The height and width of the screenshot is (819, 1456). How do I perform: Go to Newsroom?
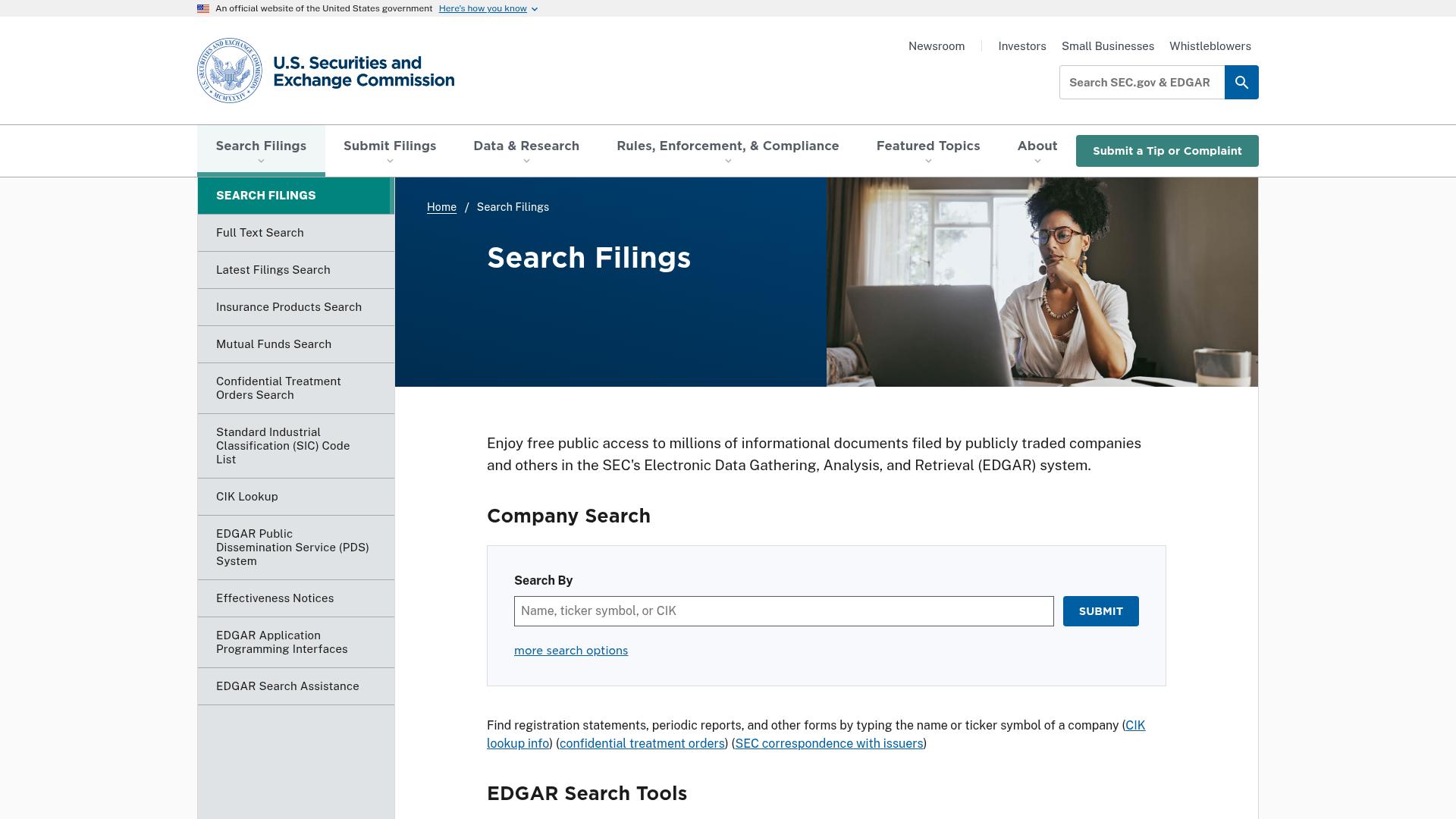937,46
